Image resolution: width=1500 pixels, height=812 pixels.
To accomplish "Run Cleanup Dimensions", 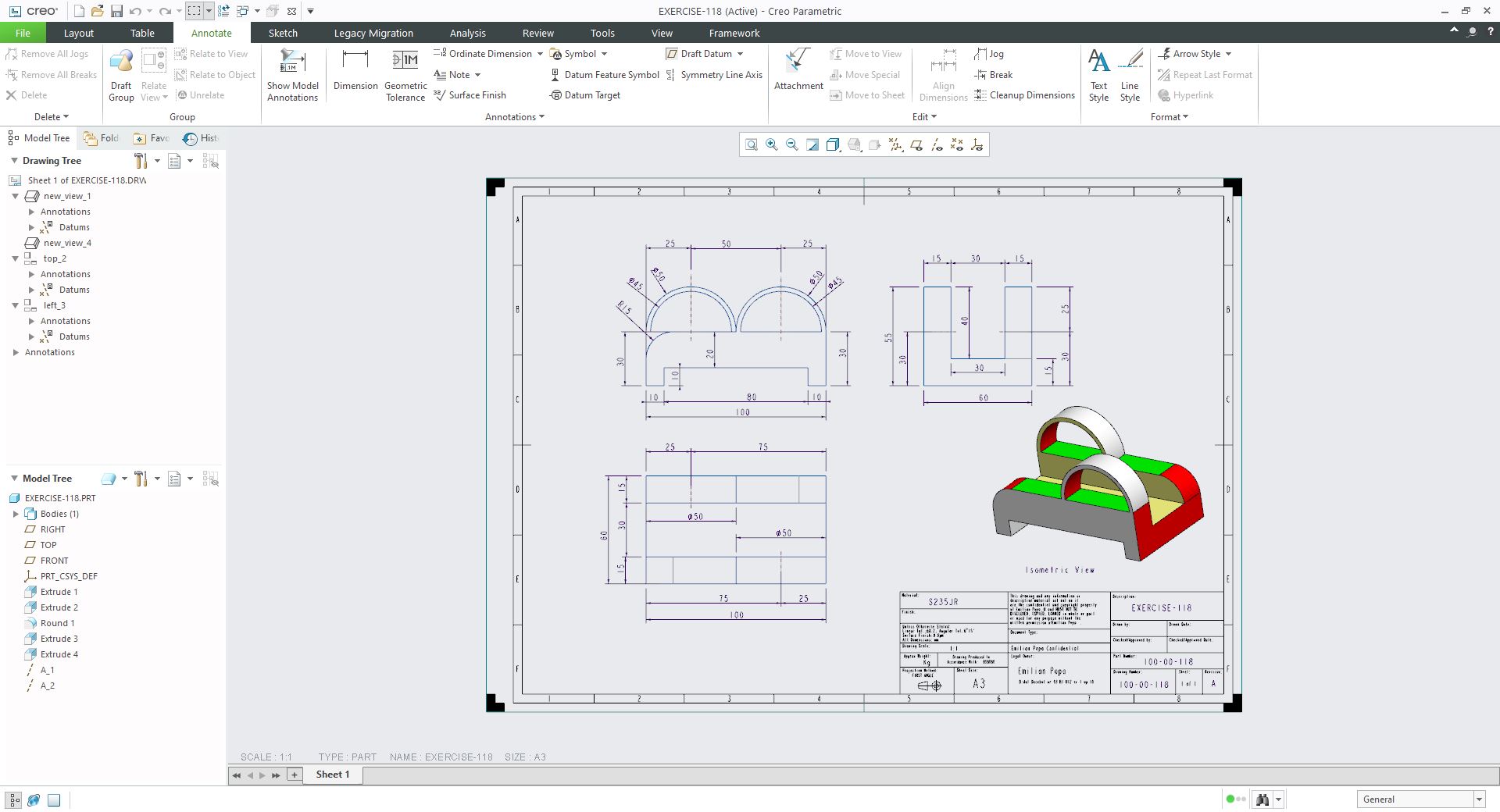I will (1024, 95).
